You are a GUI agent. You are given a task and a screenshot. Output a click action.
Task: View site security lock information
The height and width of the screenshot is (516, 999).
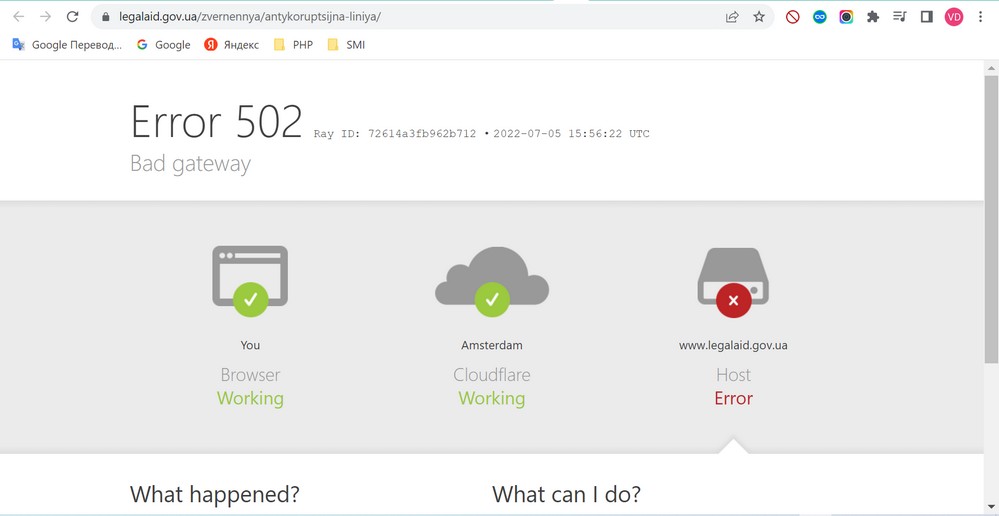tap(106, 17)
